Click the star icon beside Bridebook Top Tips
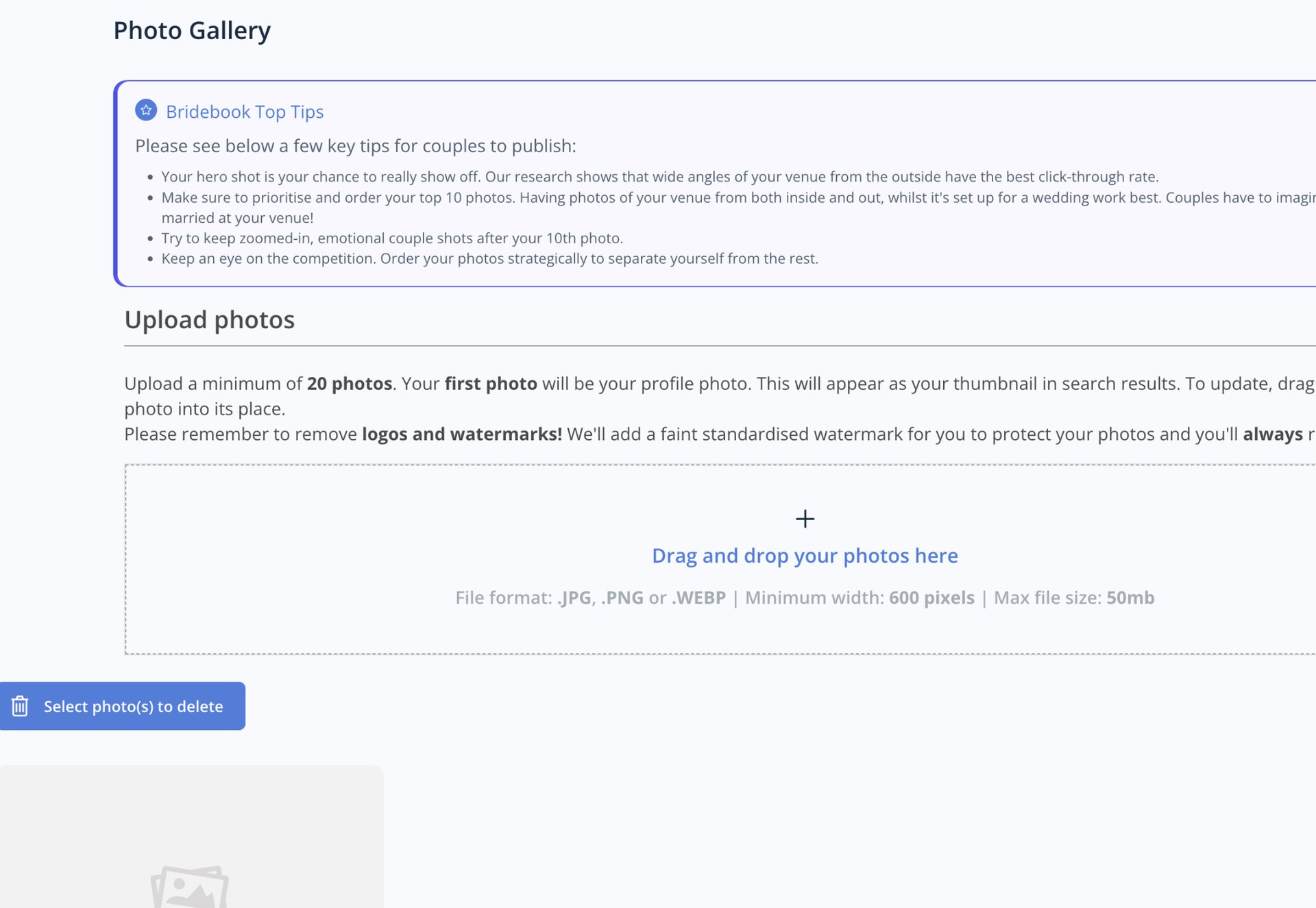Screen dimensions: 1316x908 (146, 110)
